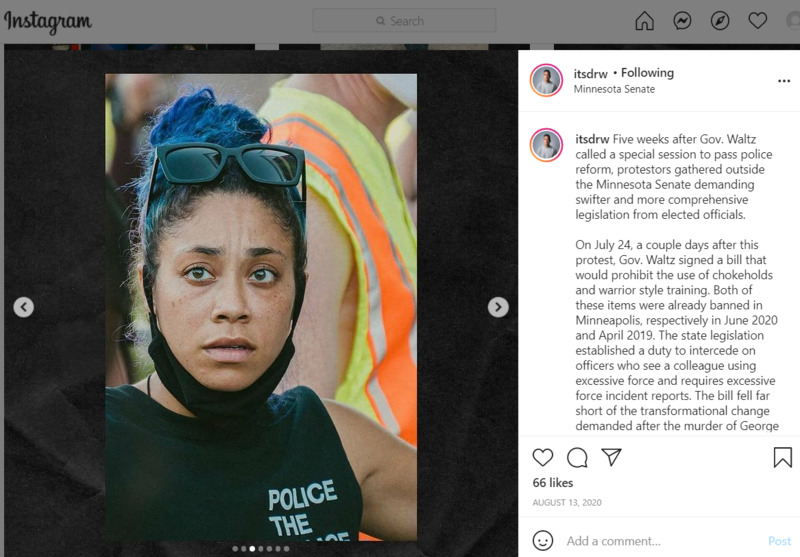Go to next carousel photo arrow
800x557 pixels.
[x=498, y=307]
